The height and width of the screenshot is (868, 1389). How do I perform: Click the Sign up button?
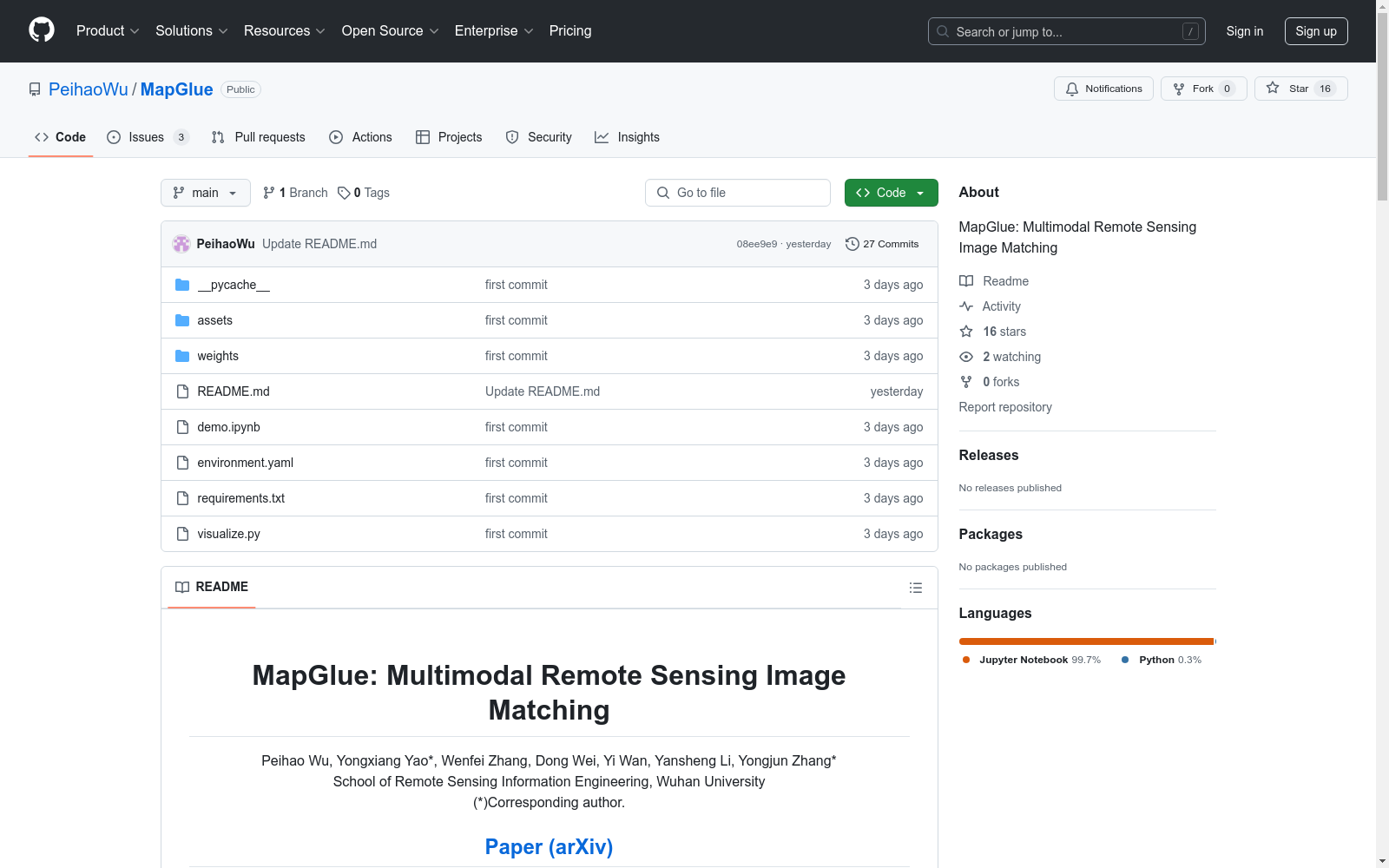coord(1316,31)
